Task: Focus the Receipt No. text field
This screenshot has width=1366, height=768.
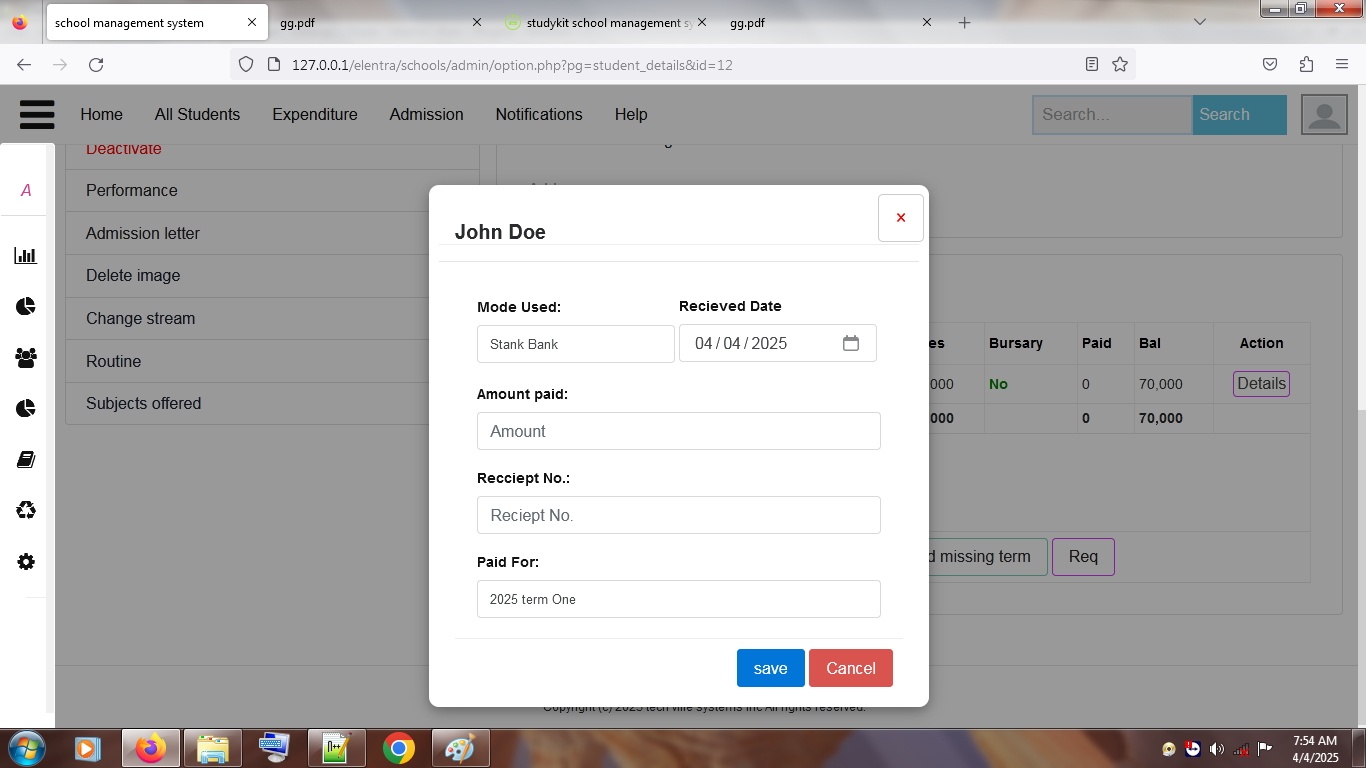Action: [678, 515]
